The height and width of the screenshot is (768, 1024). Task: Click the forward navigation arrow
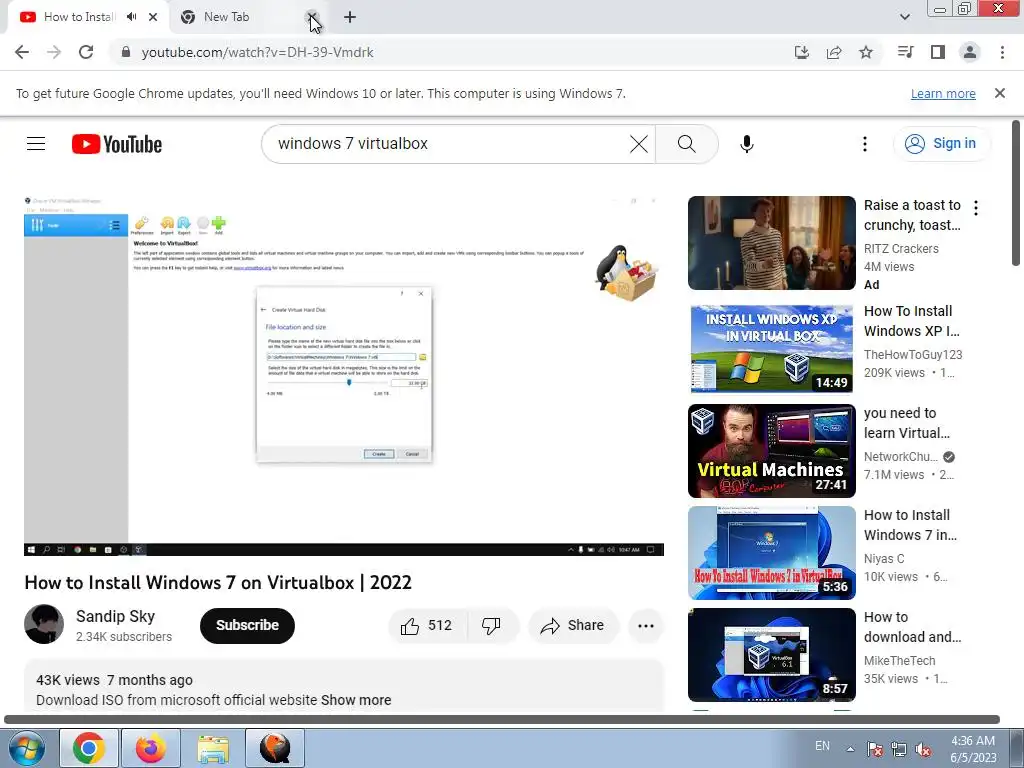click(x=54, y=52)
